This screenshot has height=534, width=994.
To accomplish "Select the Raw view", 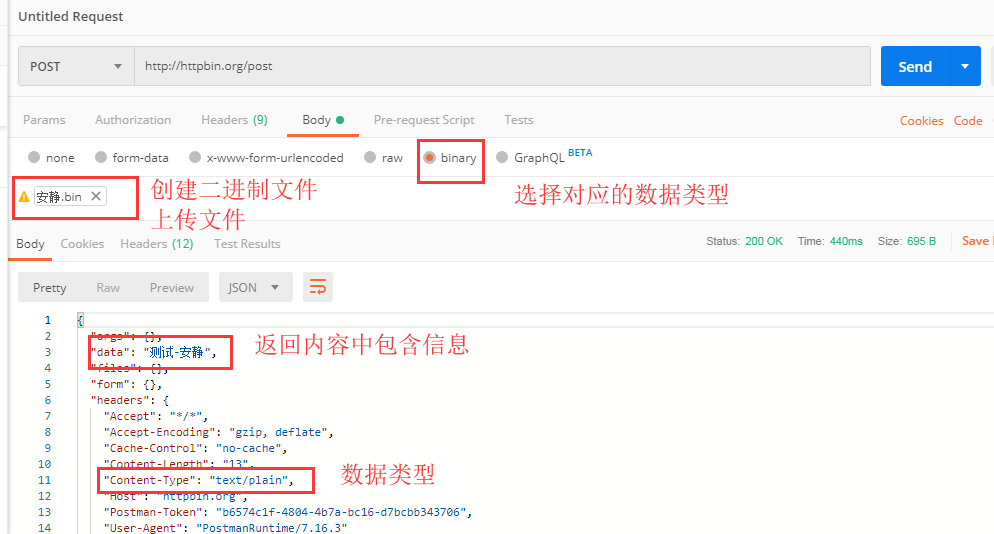I will pyautogui.click(x=108, y=287).
